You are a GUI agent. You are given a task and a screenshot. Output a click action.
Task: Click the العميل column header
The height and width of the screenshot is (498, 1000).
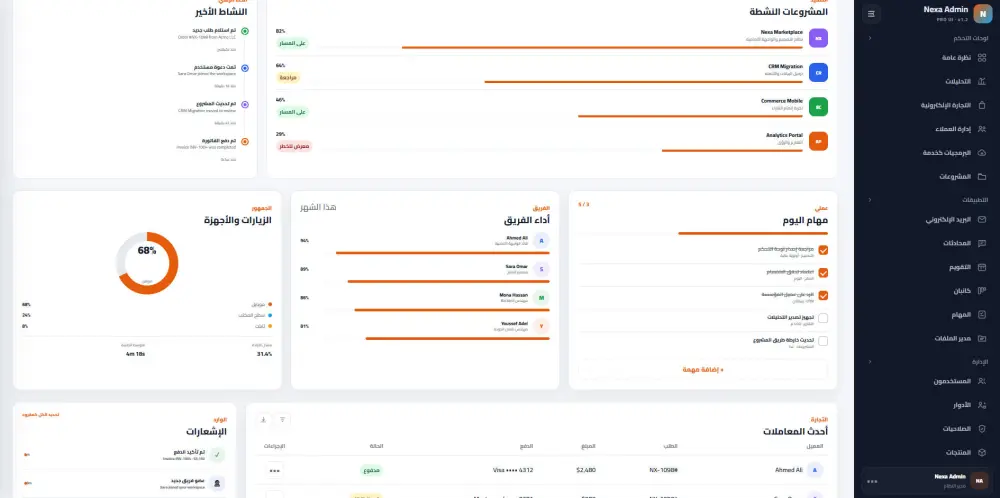(816, 446)
